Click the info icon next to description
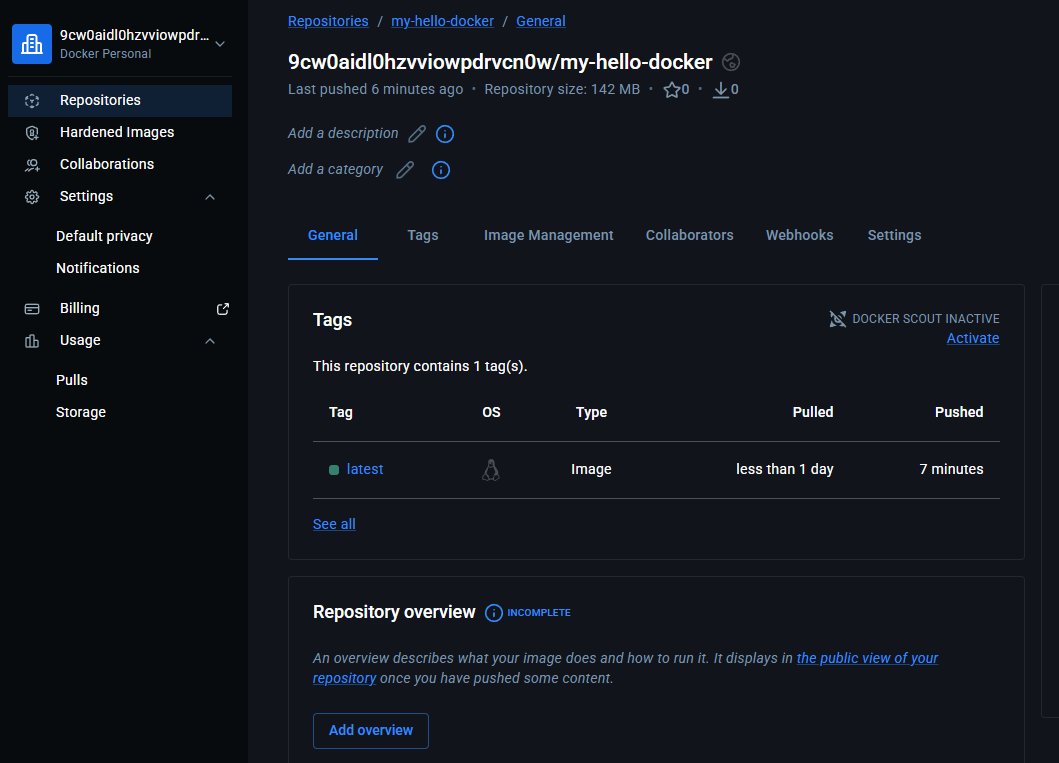 coord(445,134)
